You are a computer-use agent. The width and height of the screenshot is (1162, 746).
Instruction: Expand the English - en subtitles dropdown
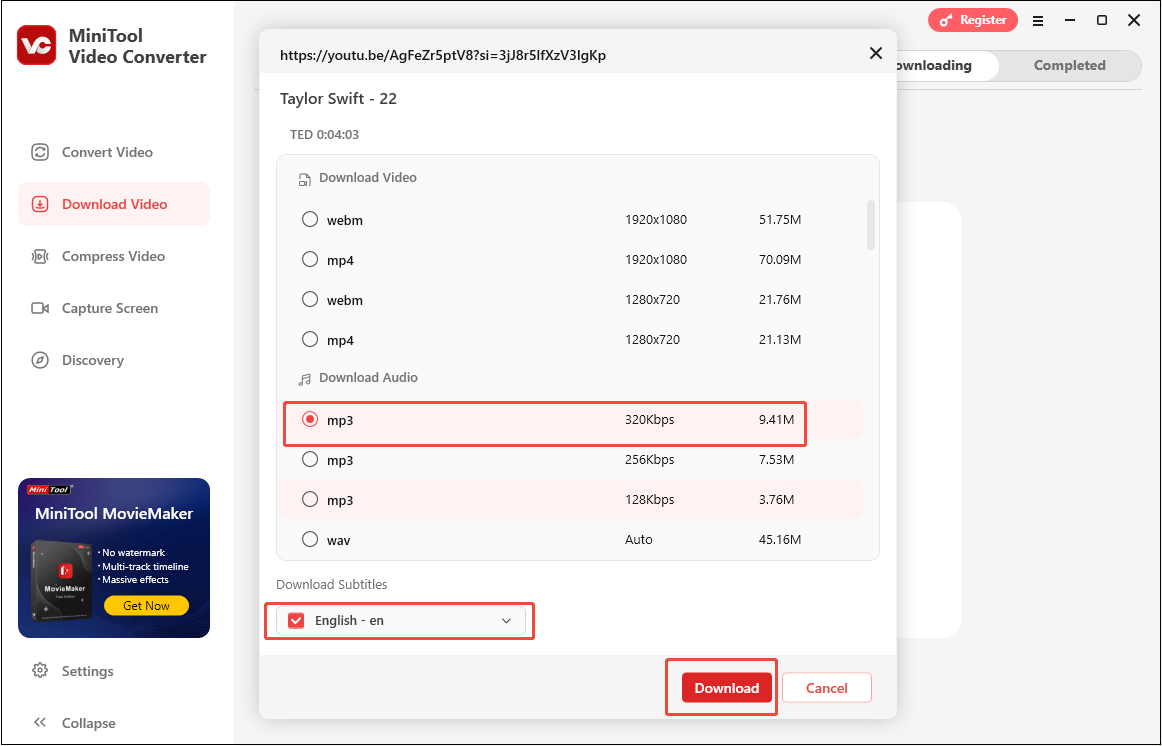click(x=506, y=621)
